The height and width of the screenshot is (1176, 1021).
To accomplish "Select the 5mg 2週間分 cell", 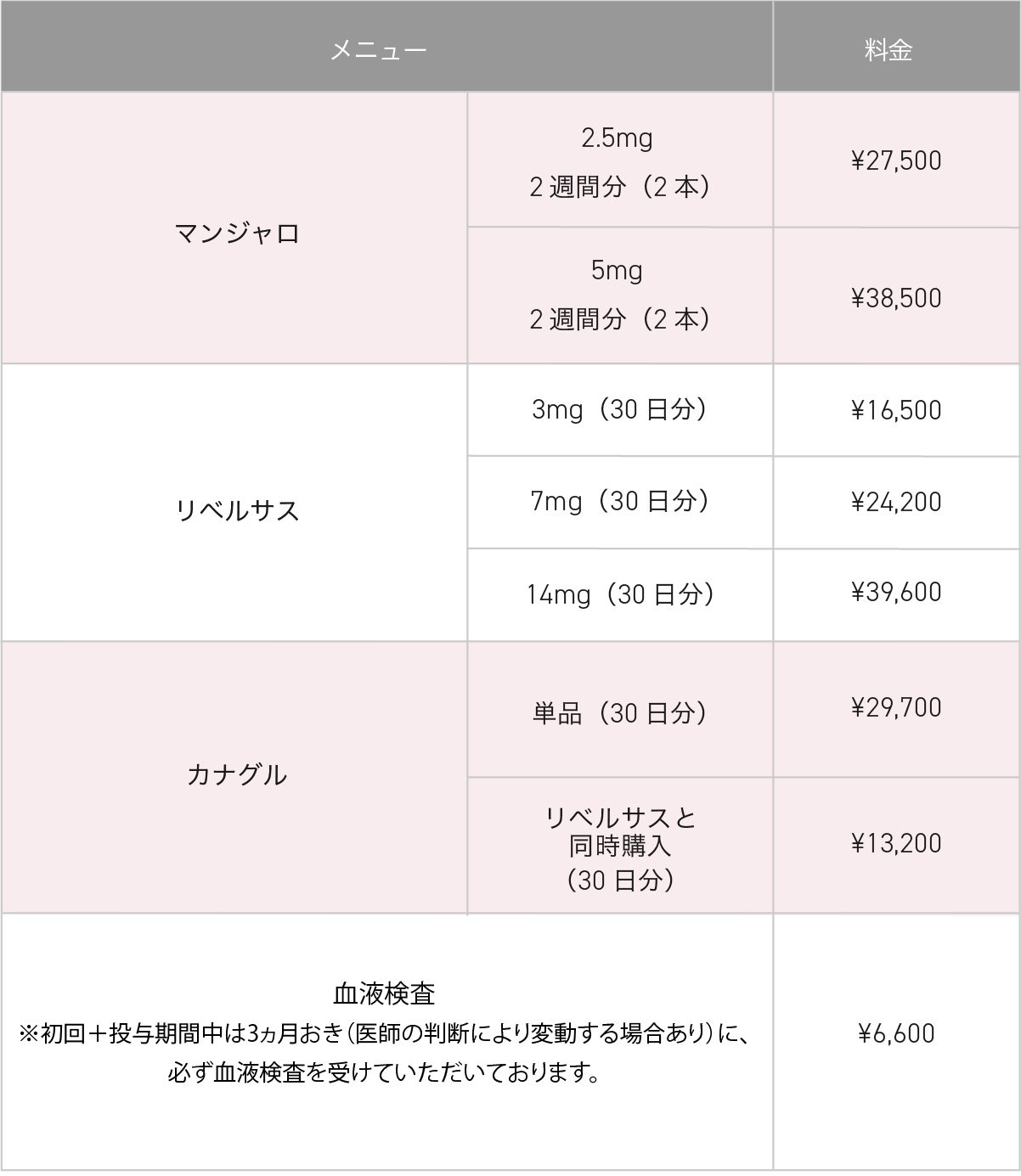I will point(618,295).
